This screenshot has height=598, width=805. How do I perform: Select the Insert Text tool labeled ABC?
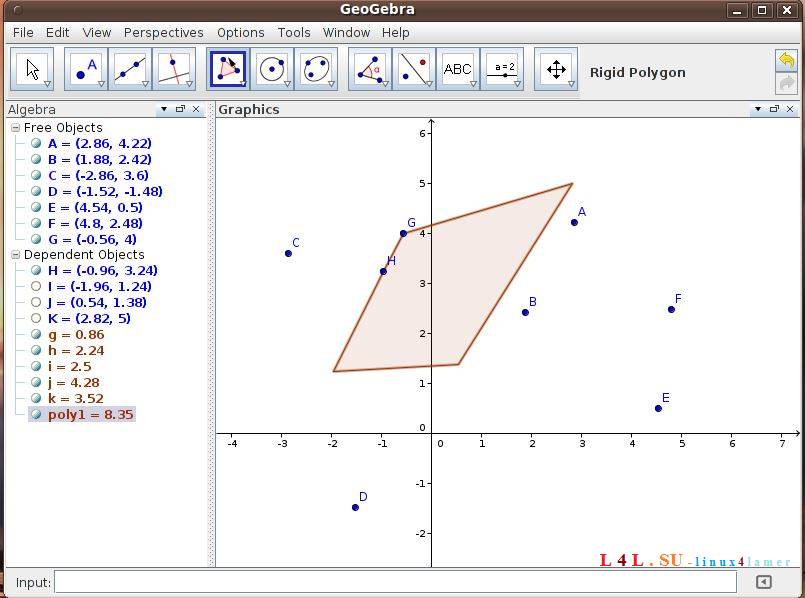pos(458,68)
